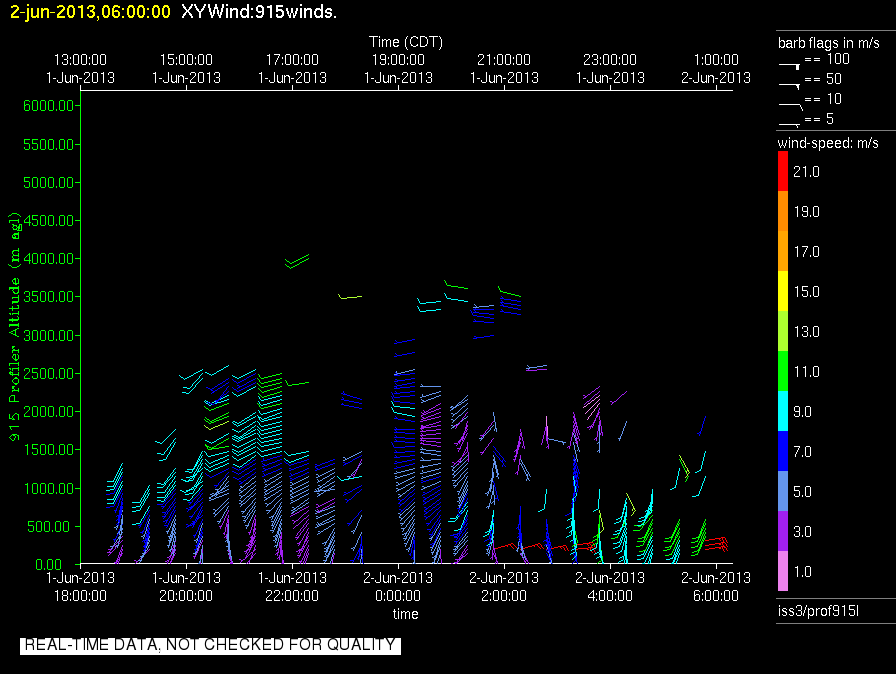896x674 pixels.
Task: Click the yellow timestamp 2-jun-2013,06:00:00
Action: (90, 12)
